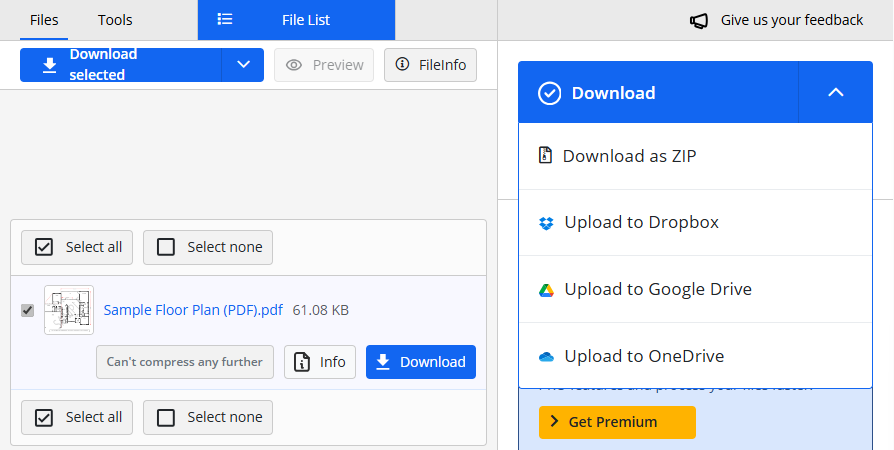
Task: Click the megaphone feedback icon
Action: 699,20
